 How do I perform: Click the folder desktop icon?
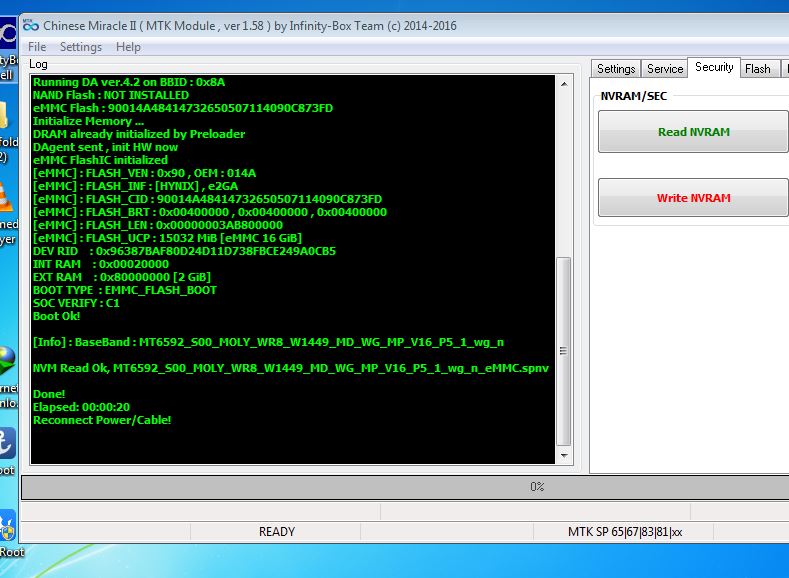click(x=4, y=115)
